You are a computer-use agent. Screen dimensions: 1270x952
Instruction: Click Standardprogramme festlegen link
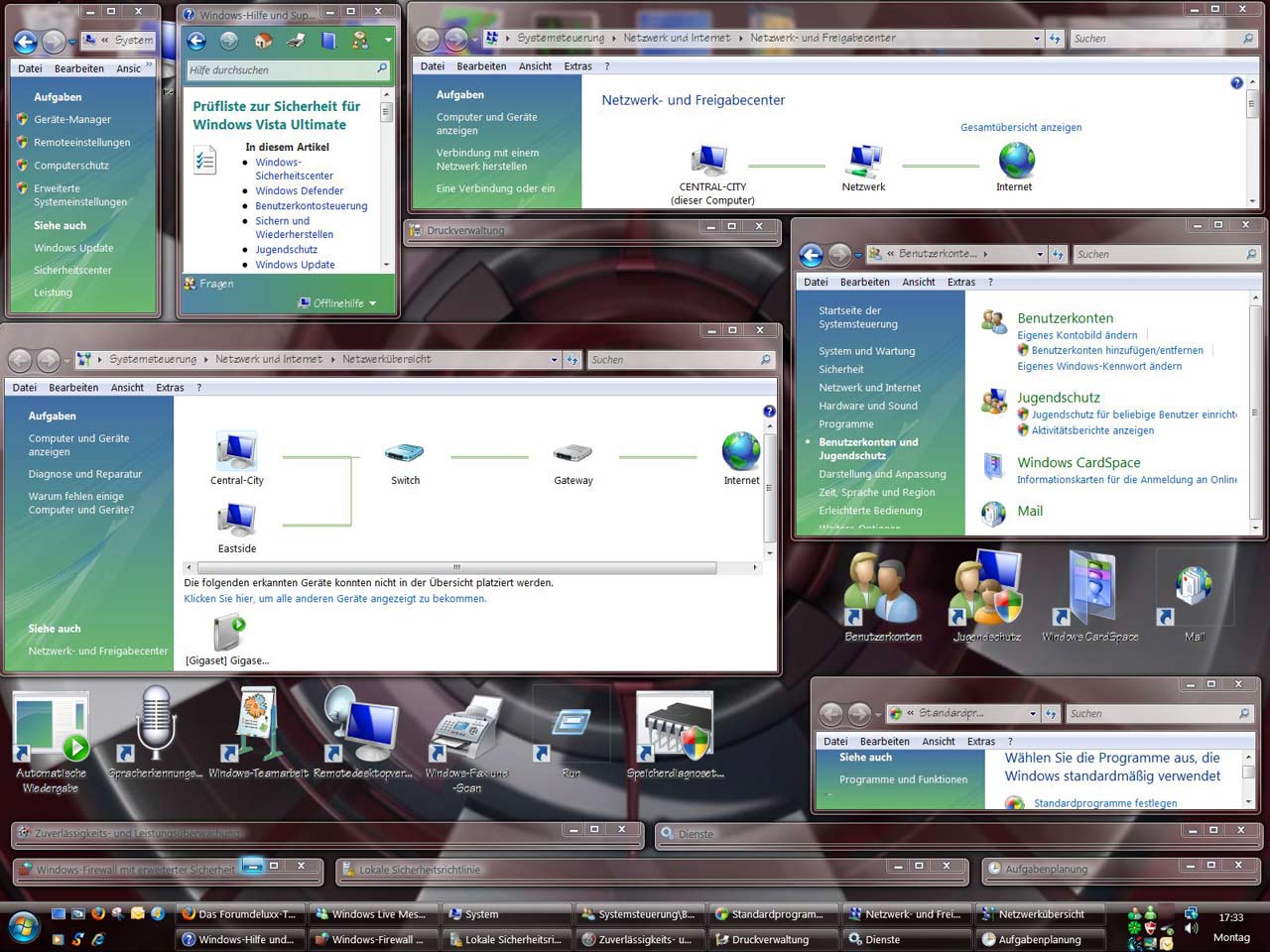pyautogui.click(x=1105, y=803)
